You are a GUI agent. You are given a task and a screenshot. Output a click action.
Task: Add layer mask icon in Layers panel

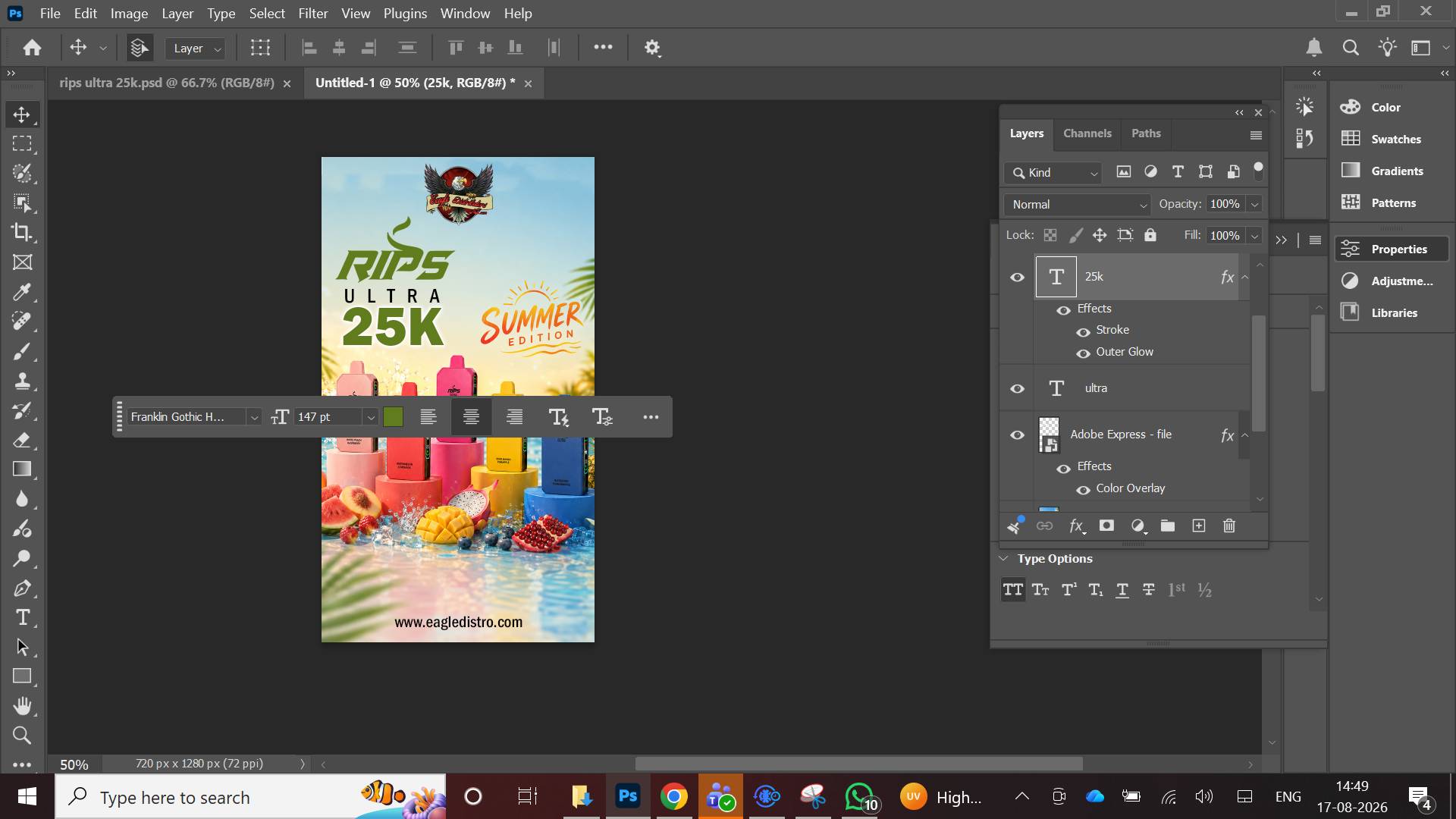1106,526
